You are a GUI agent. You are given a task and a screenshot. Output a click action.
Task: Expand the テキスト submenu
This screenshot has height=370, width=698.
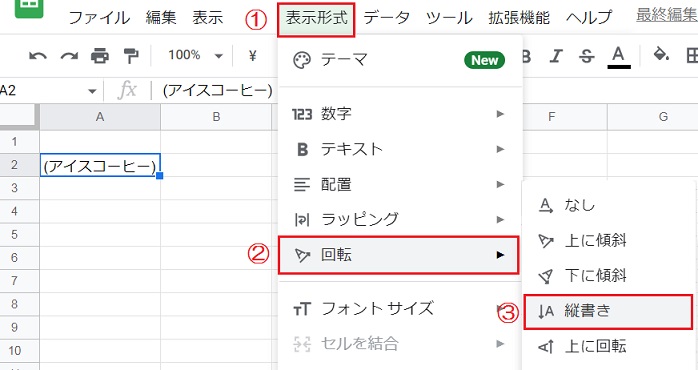point(399,149)
